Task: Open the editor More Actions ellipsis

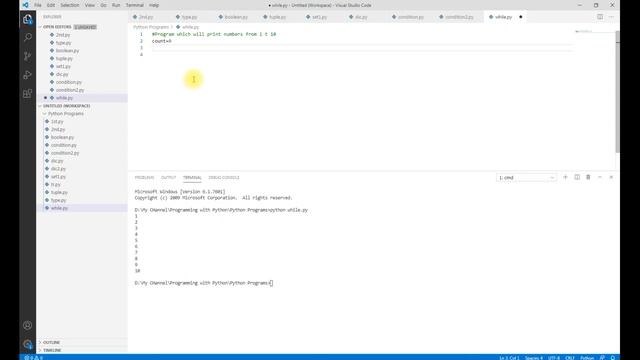Action: tap(611, 17)
